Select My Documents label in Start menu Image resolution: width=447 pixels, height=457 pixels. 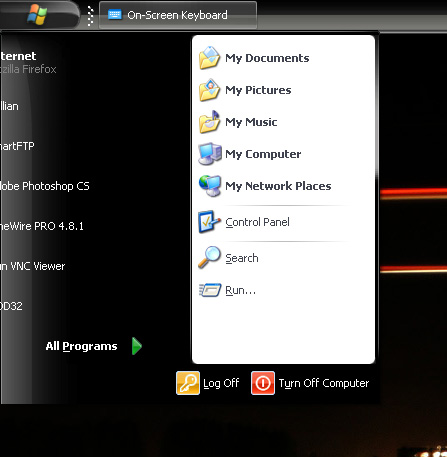click(x=267, y=58)
